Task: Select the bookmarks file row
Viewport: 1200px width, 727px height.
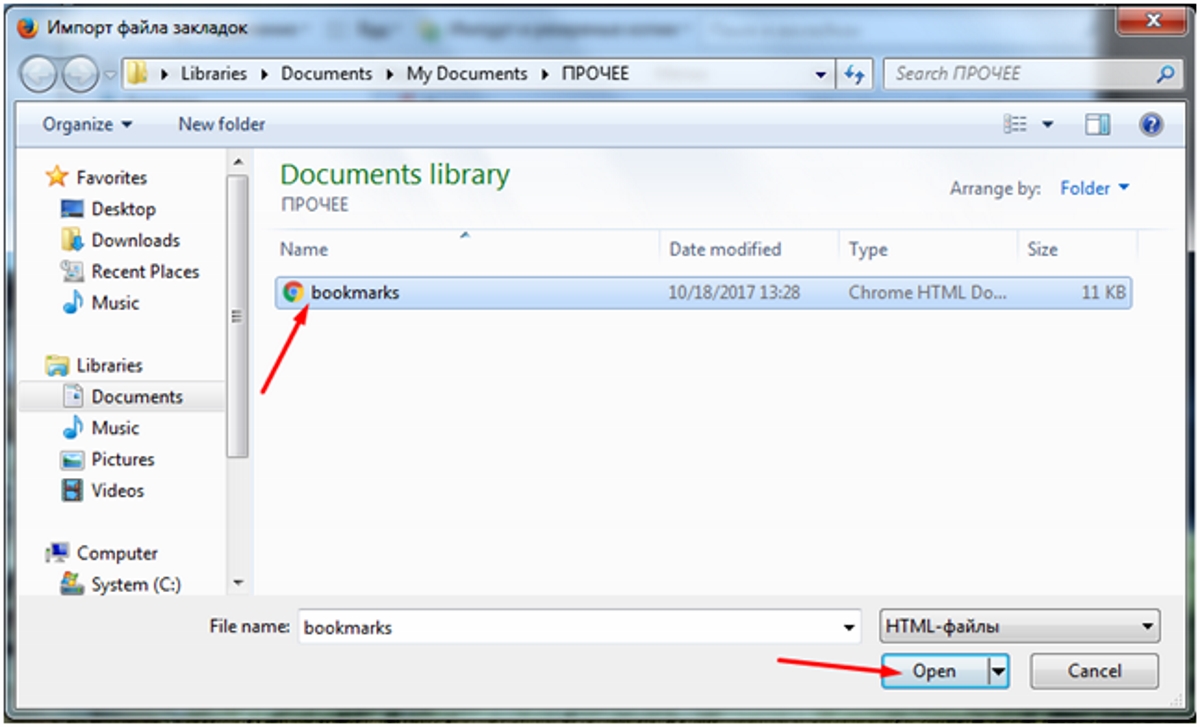Action: pyautogui.click(x=704, y=293)
